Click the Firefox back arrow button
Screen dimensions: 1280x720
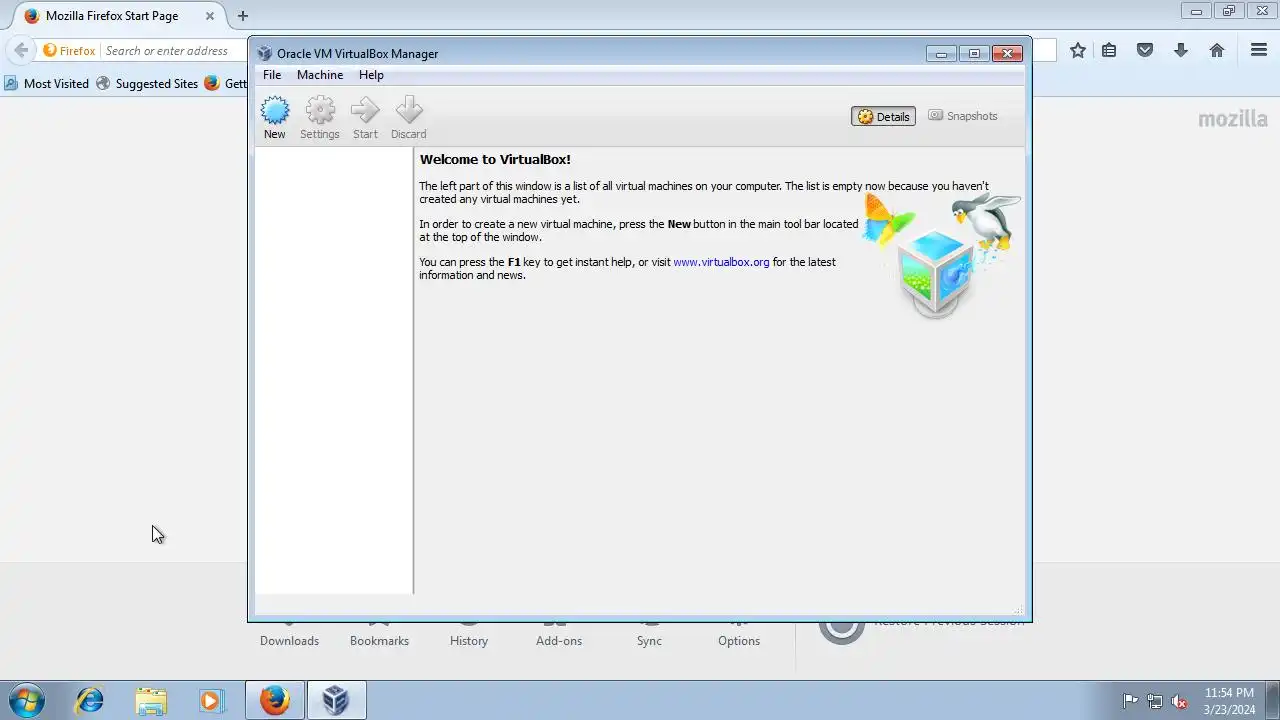21,50
